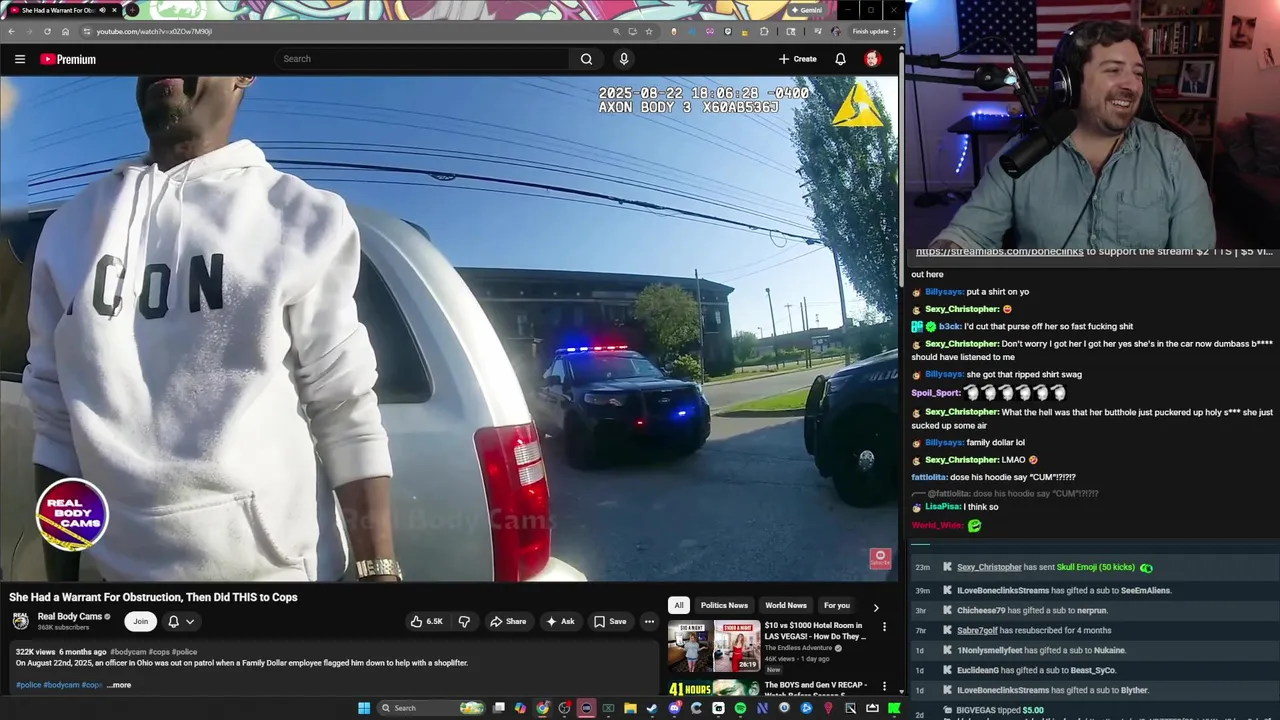This screenshot has height=720, width=1280.
Task: Dislike the video with thumbs down
Action: pos(464,621)
